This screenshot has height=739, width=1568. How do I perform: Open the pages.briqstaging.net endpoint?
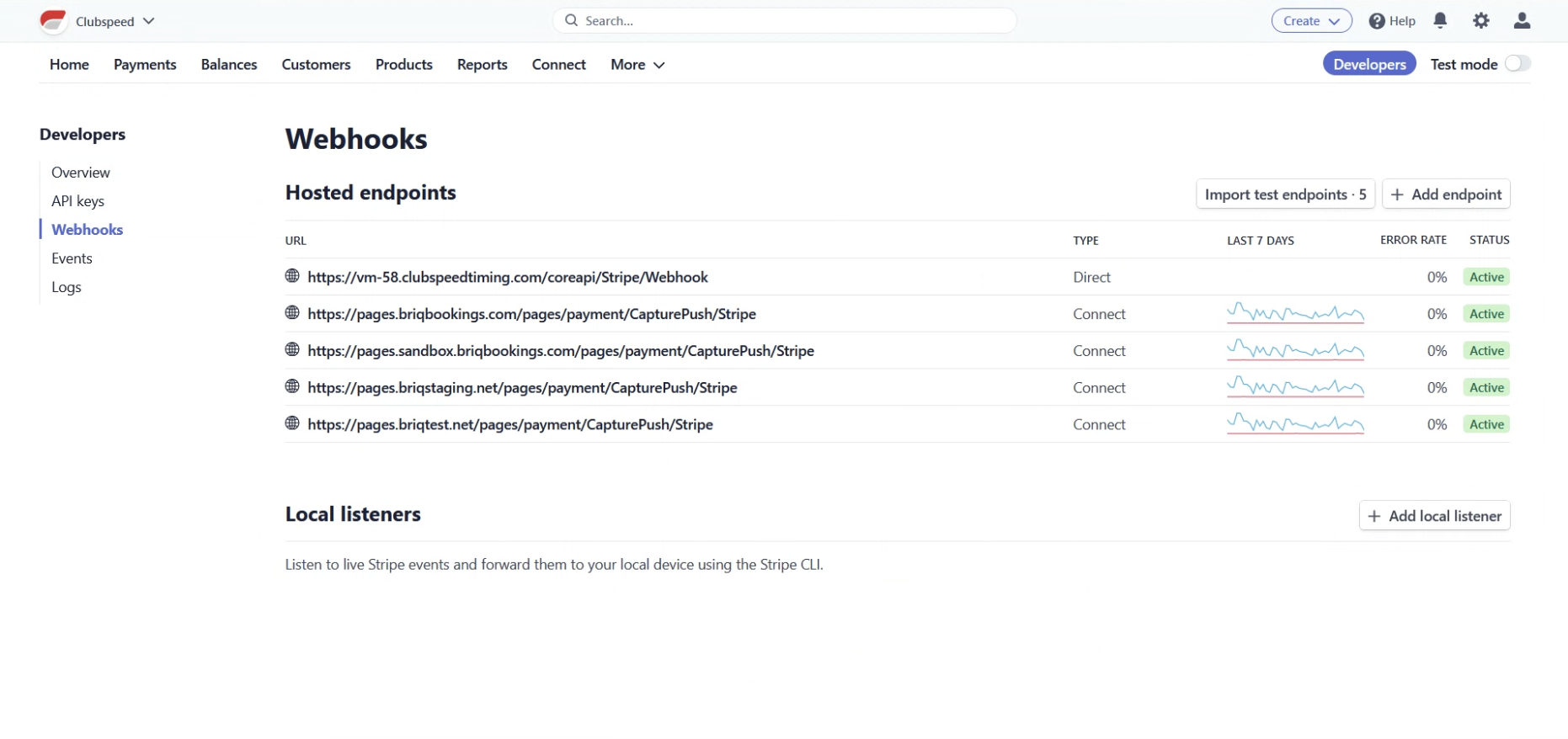coord(522,388)
